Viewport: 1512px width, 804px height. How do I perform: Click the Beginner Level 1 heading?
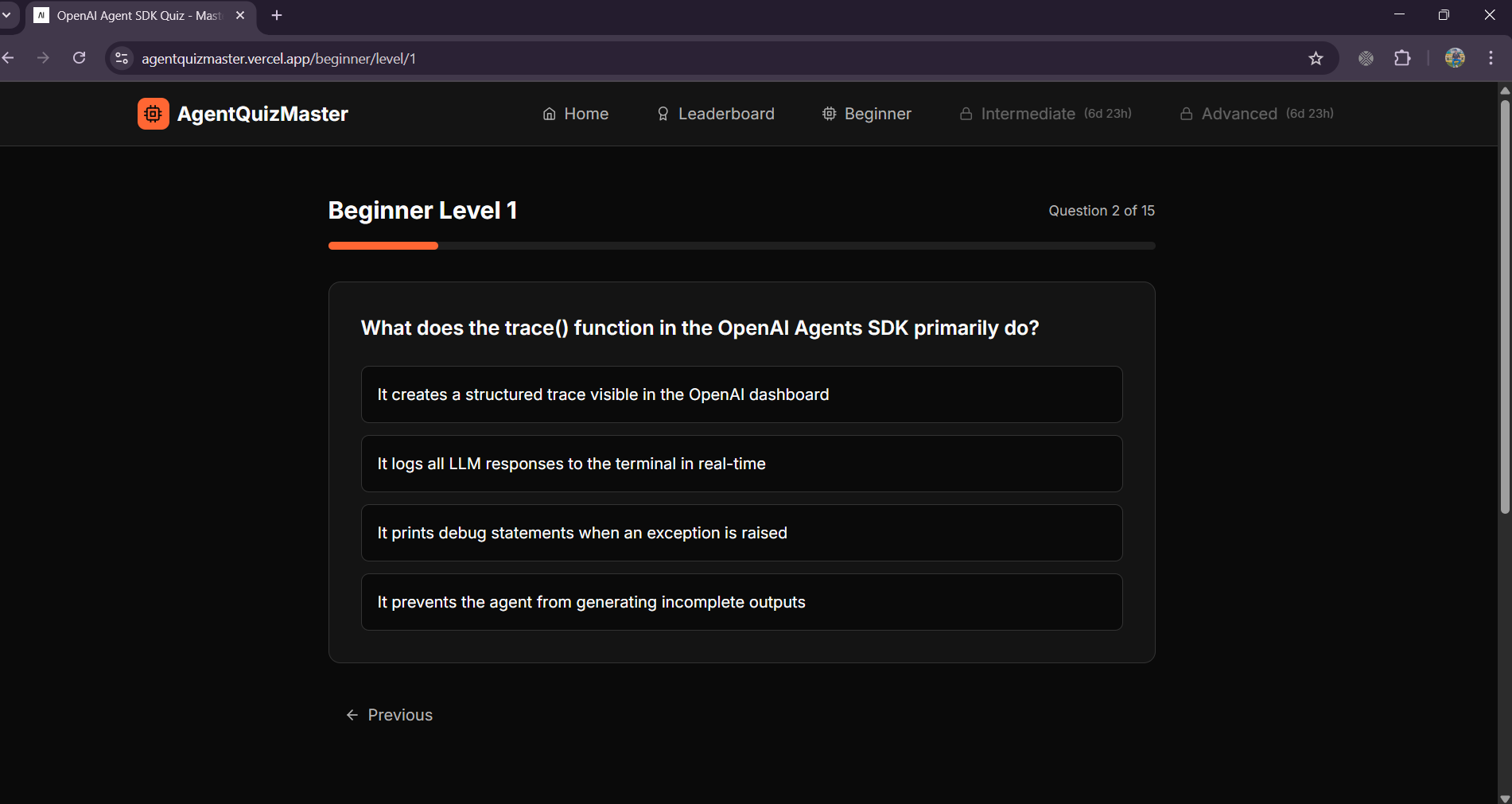(422, 210)
